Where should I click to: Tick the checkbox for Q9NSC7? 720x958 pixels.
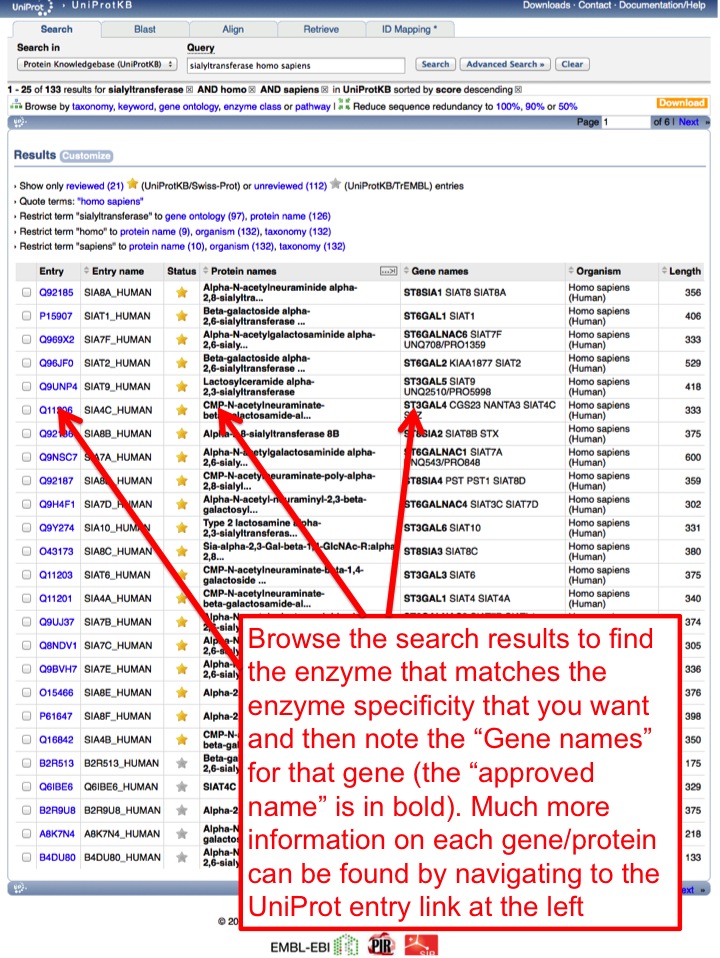pyautogui.click(x=26, y=457)
